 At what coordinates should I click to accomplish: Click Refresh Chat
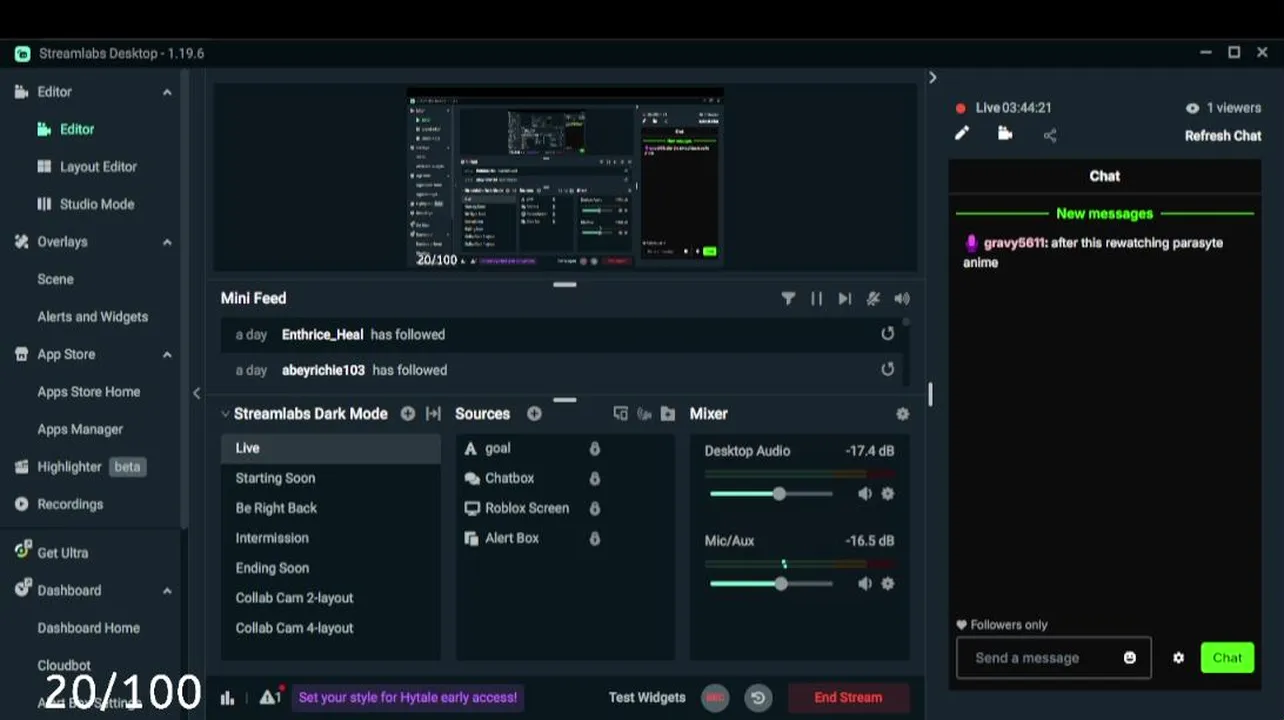tap(1223, 136)
